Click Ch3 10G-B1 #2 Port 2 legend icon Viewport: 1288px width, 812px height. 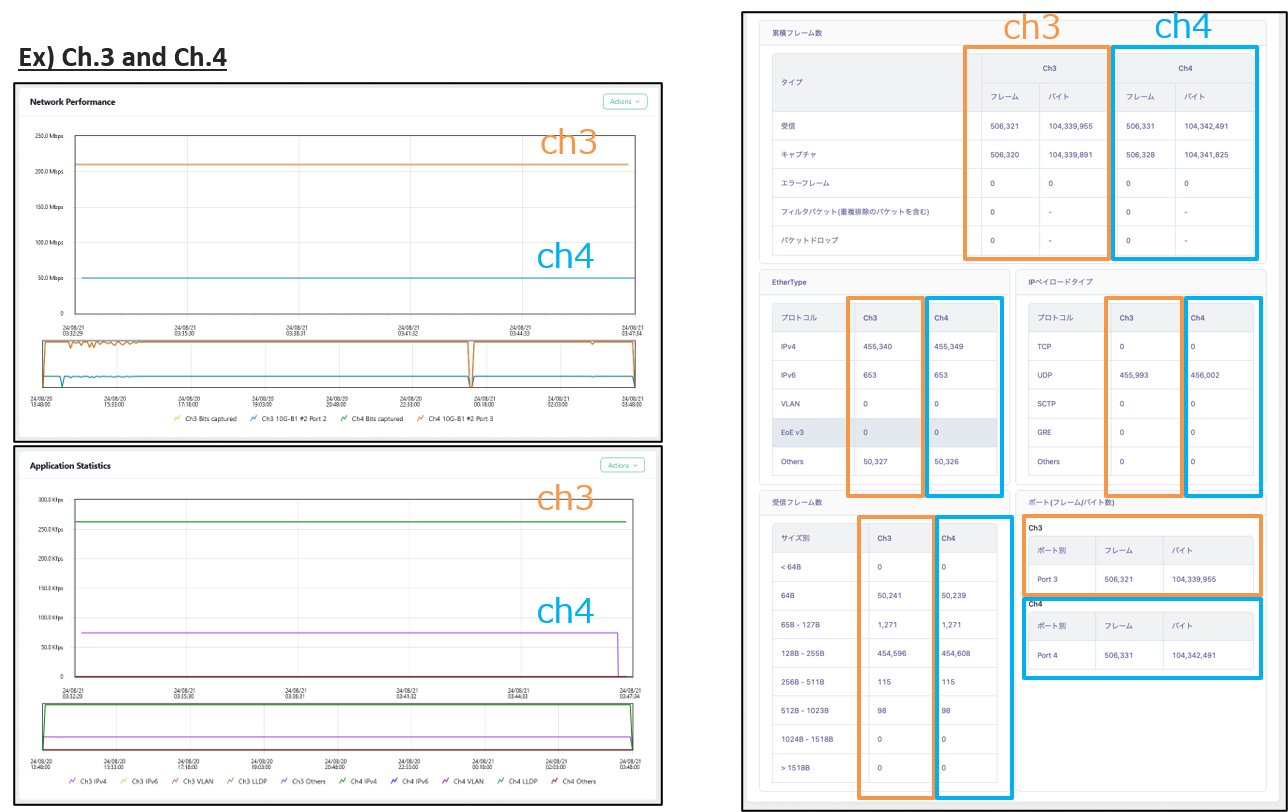(254, 419)
